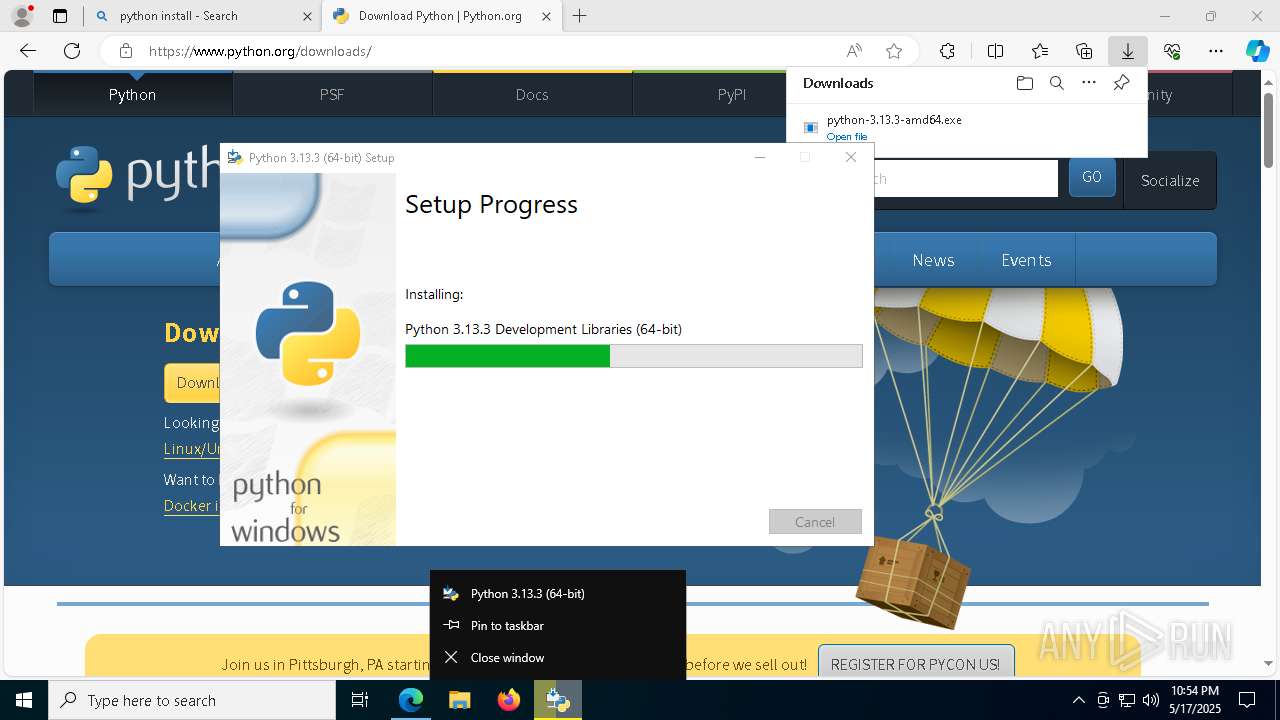This screenshot has width=1280, height=720.
Task: Open downloads folder icon in Downloads panel
Action: click(1024, 83)
